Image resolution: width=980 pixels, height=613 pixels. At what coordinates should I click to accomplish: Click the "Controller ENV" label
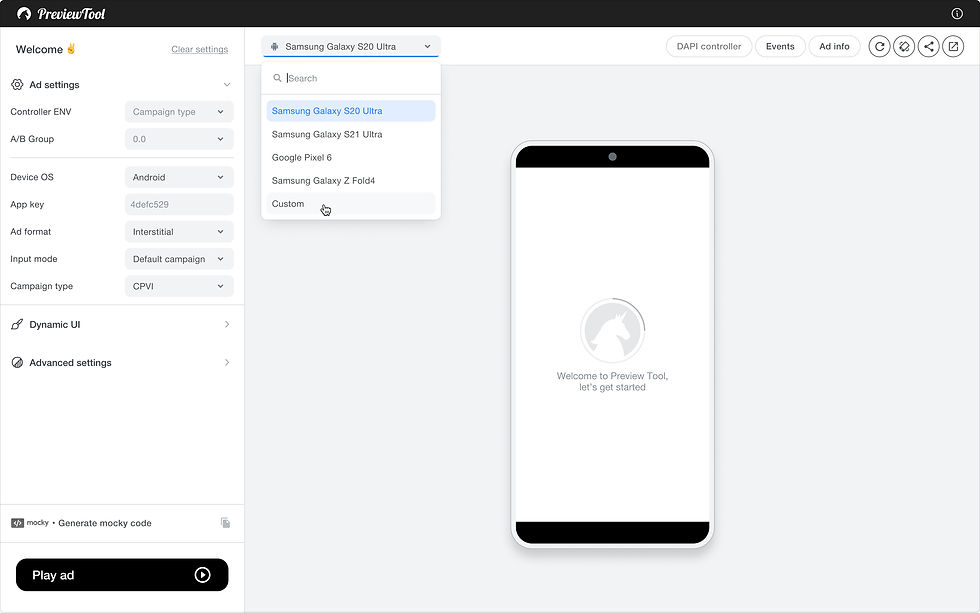41,112
